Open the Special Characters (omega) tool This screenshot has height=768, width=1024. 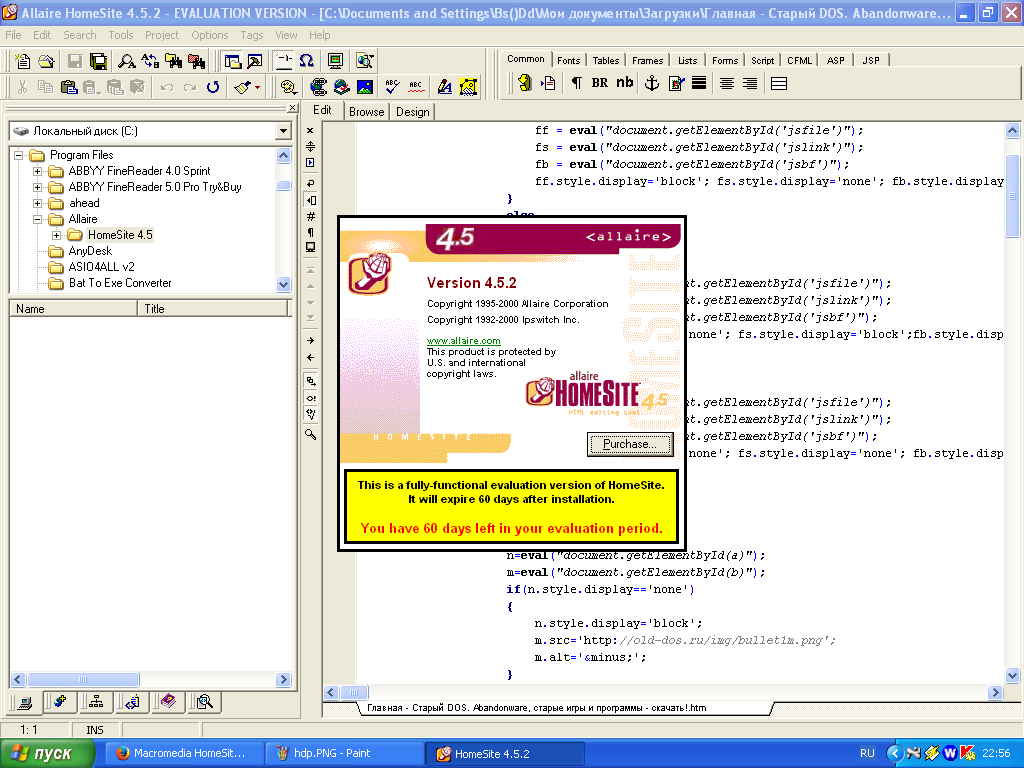coord(306,61)
